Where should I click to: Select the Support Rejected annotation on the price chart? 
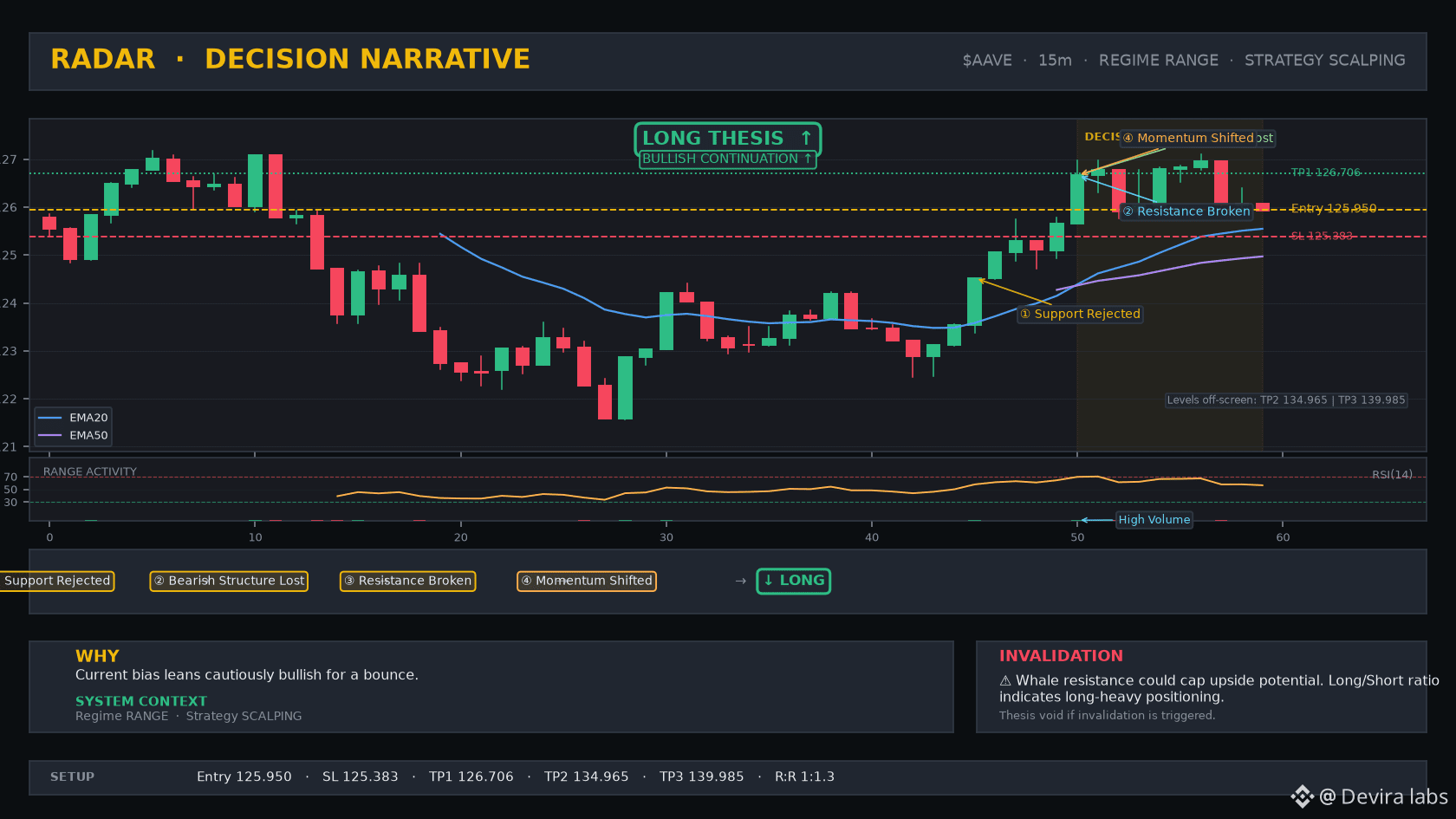tap(1080, 314)
